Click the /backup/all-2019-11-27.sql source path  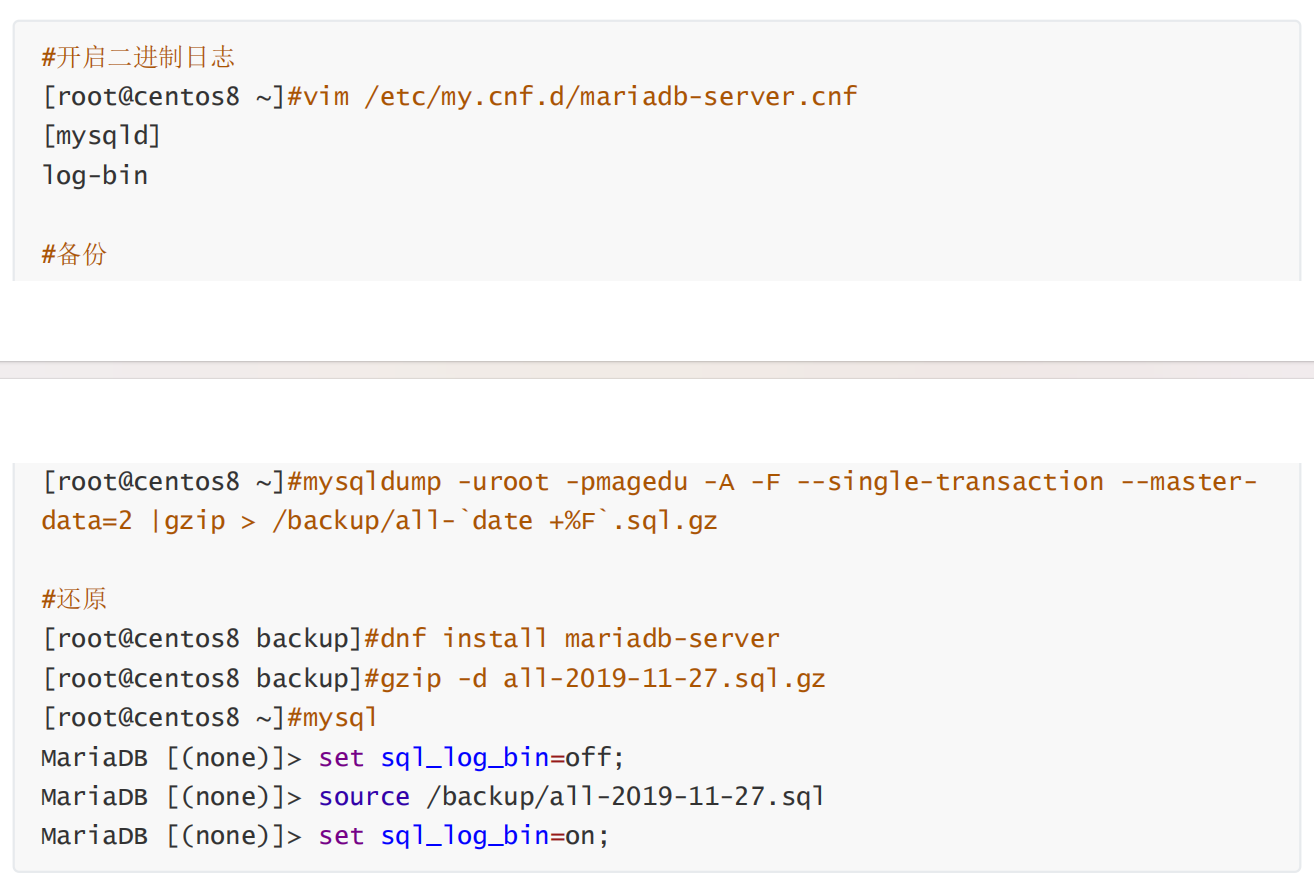(625, 797)
